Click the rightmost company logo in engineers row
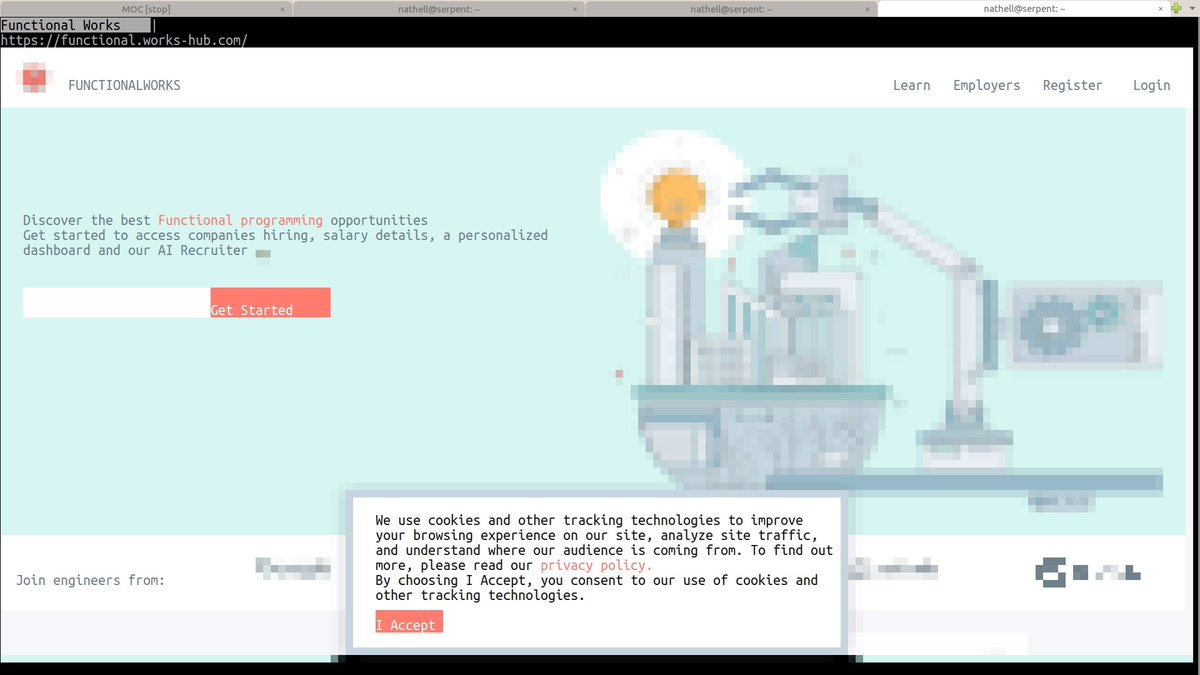Viewport: 1200px width, 675px height. (x=1088, y=572)
